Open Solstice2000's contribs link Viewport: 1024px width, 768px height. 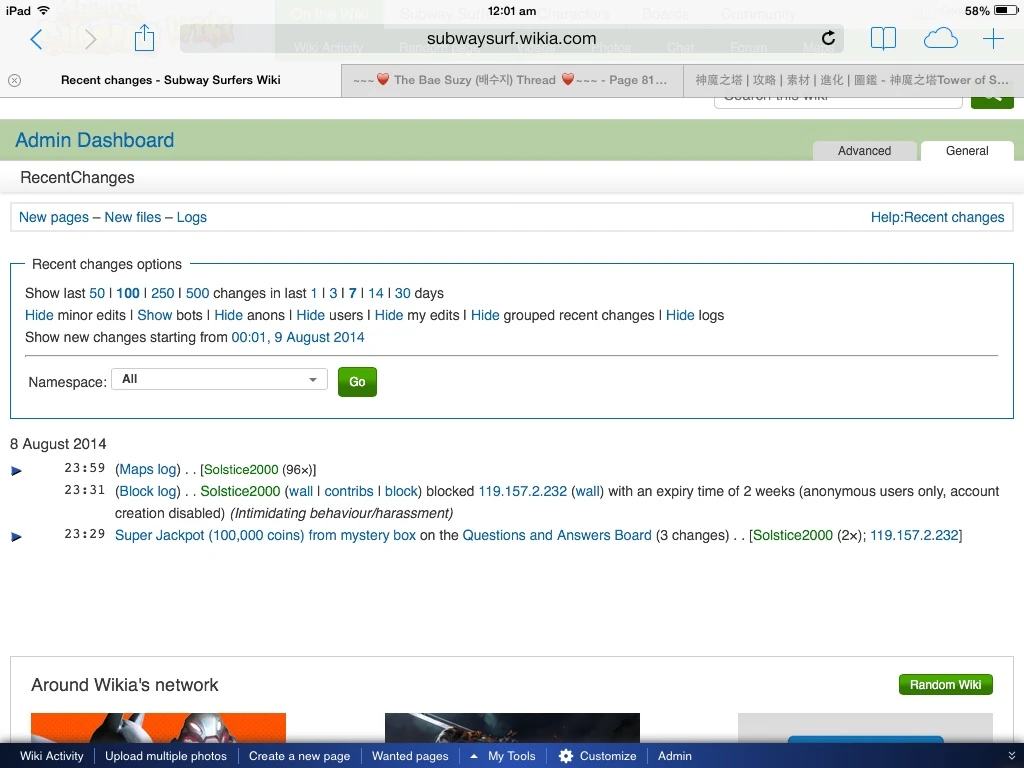(349, 492)
